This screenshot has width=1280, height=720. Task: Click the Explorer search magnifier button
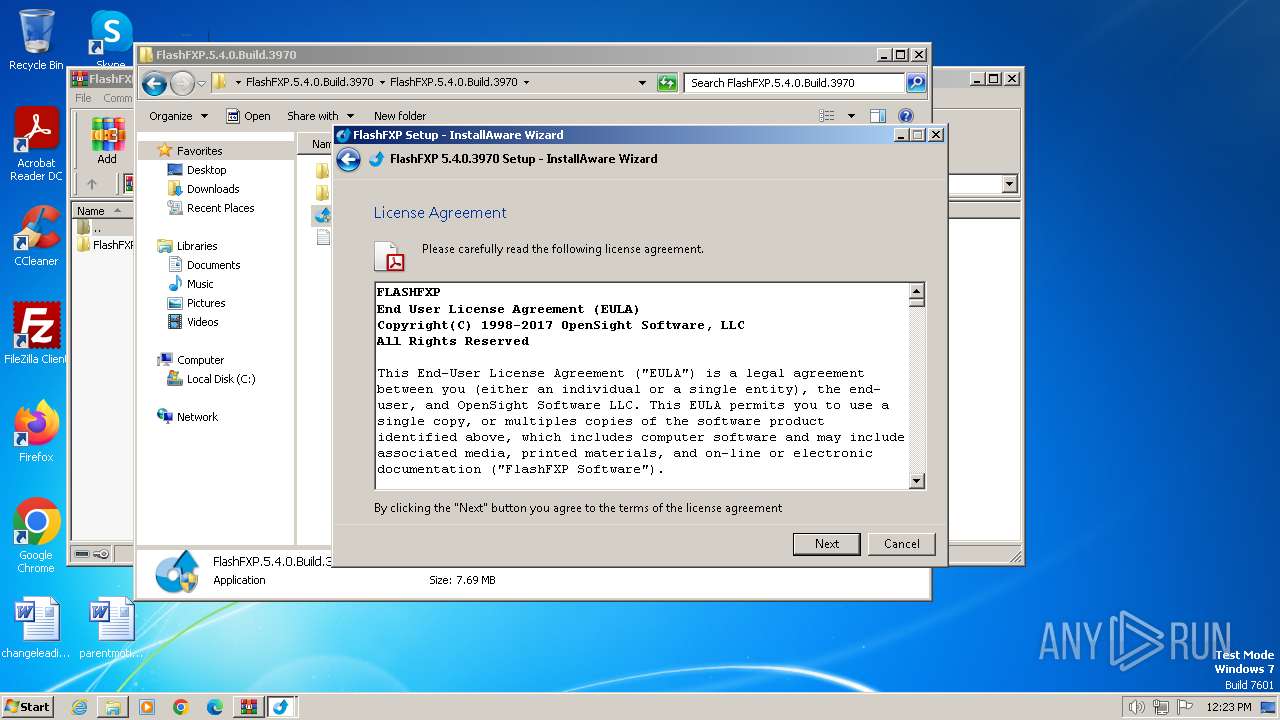pyautogui.click(x=916, y=83)
